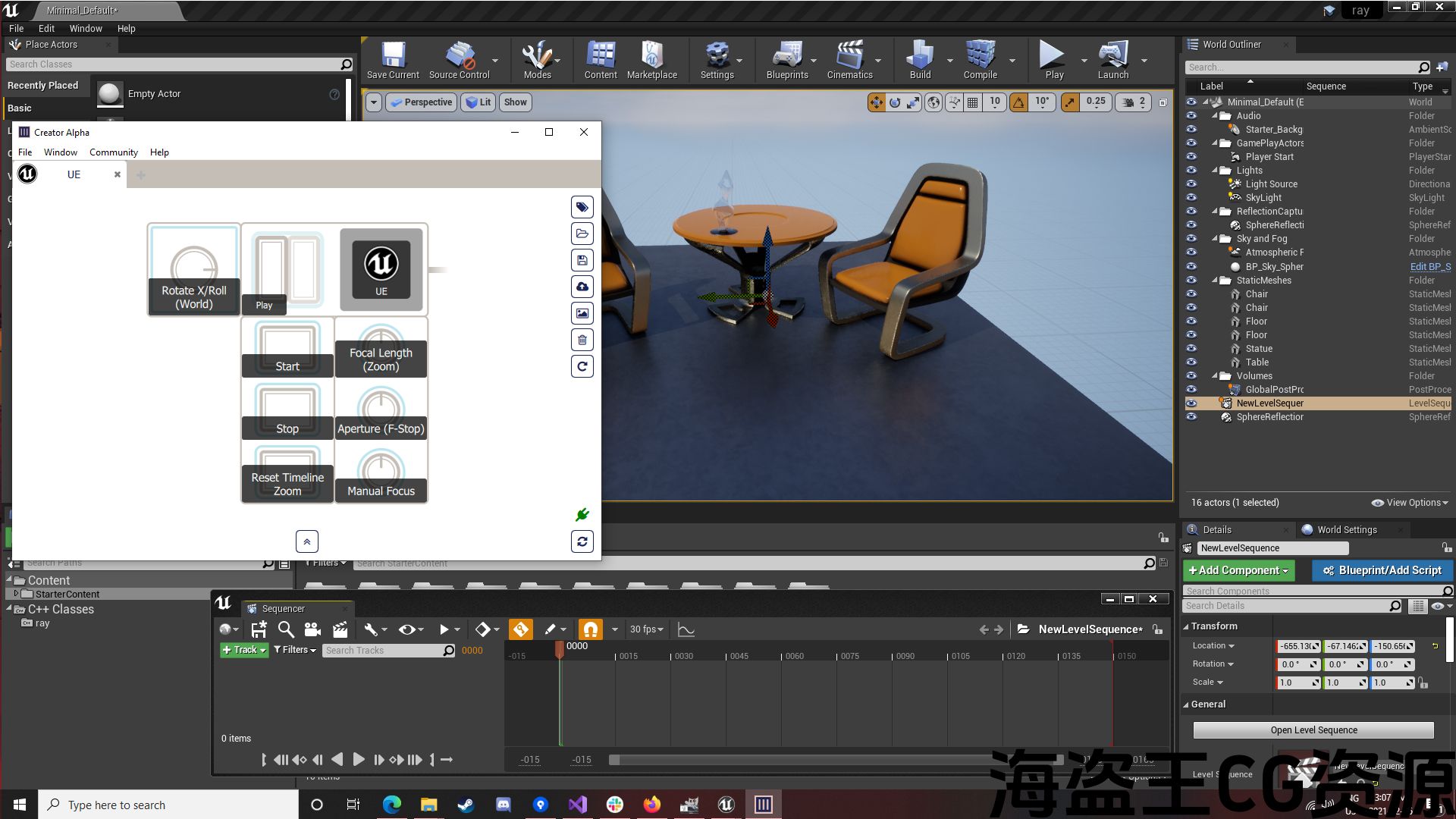Click the sequencer camera icon
This screenshot has width=1456, height=819.
click(312, 629)
